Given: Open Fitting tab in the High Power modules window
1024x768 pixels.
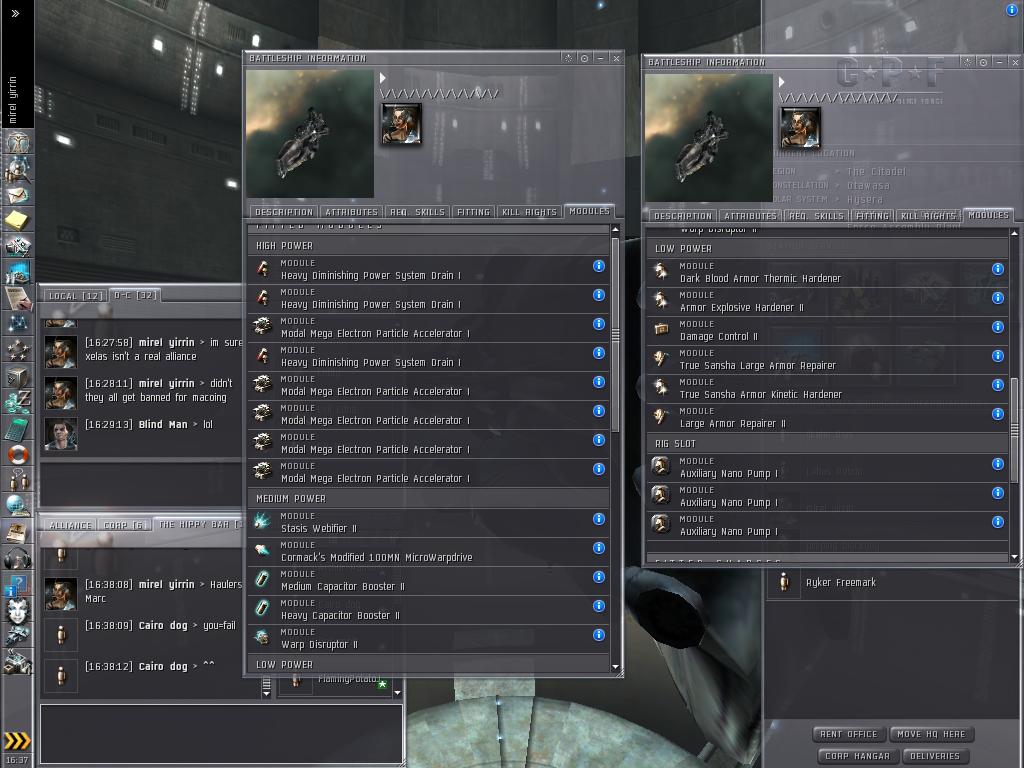Looking at the screenshot, I should [473, 212].
